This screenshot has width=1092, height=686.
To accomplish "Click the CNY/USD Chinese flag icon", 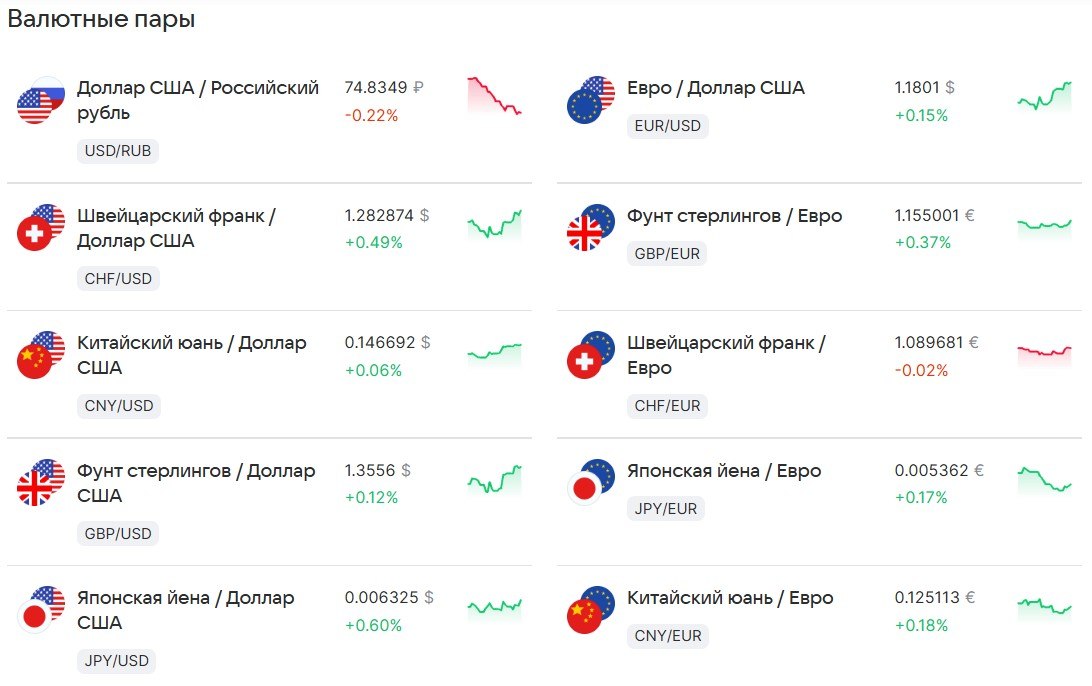I will point(34,361).
